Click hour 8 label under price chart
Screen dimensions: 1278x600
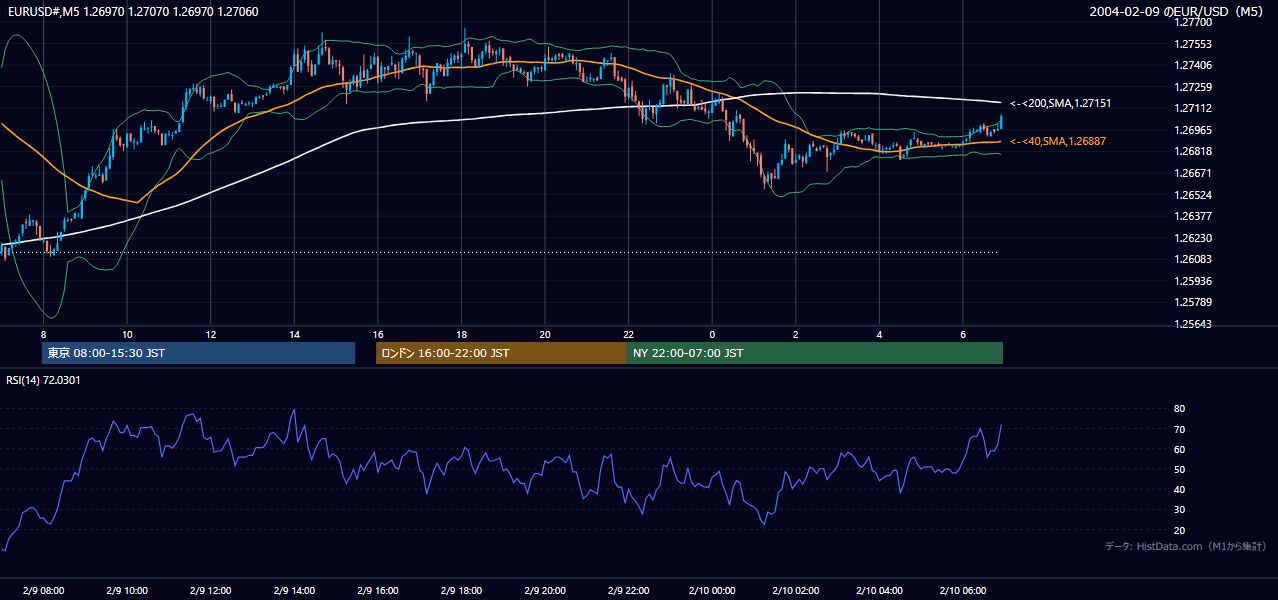(43, 334)
